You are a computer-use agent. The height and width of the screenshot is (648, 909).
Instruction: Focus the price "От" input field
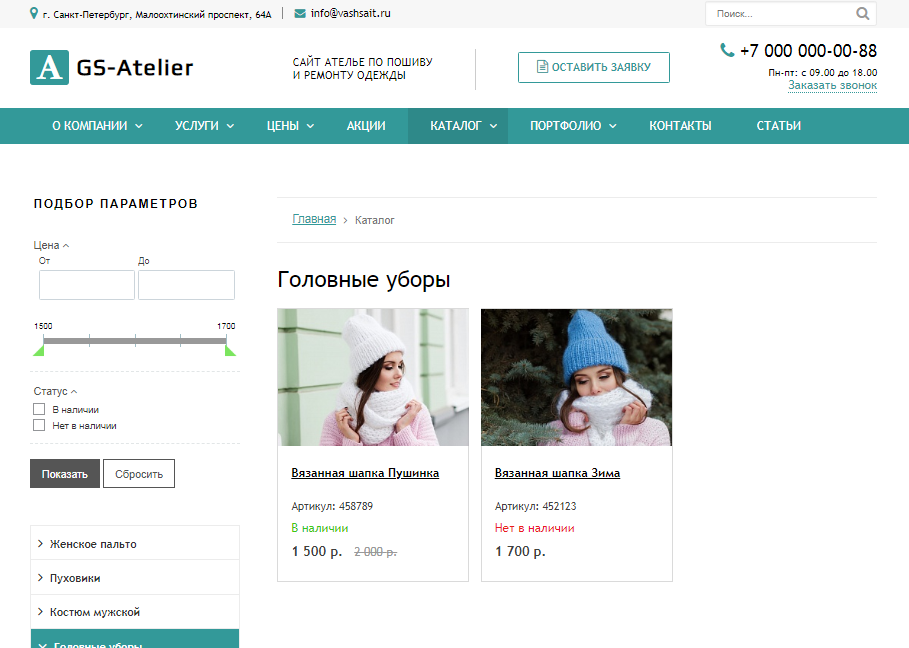tap(87, 285)
